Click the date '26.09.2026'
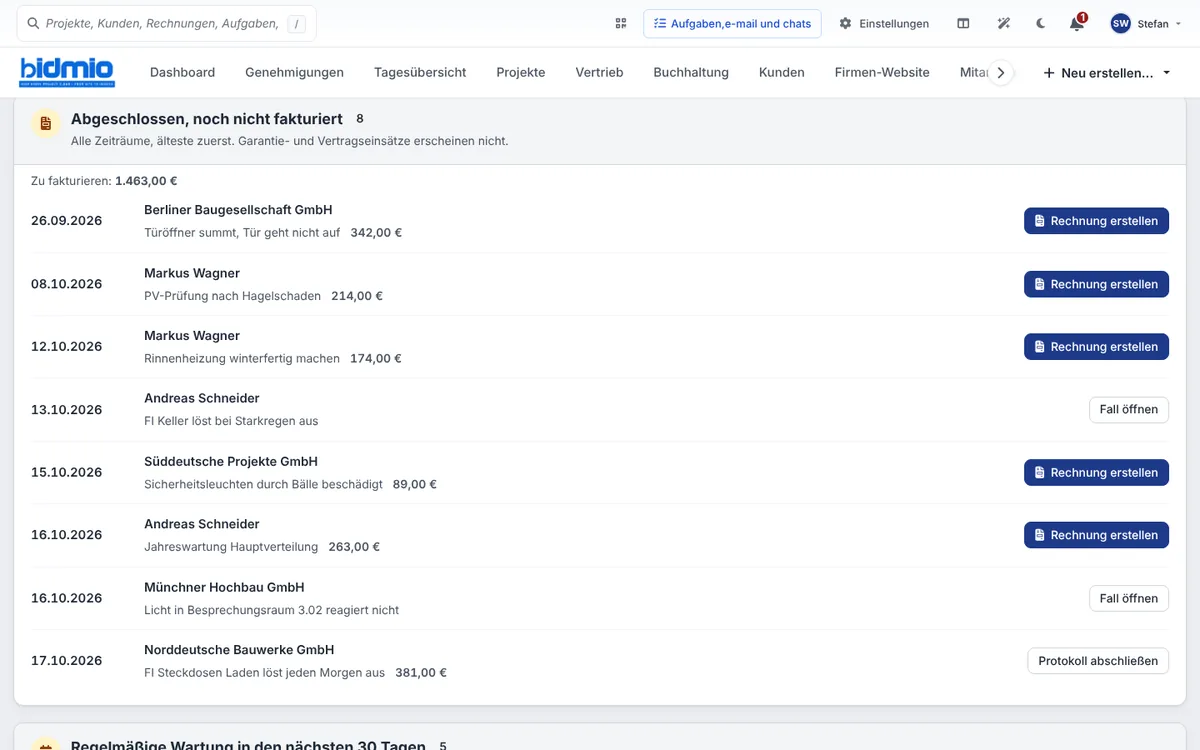The height and width of the screenshot is (750, 1200). click(x=66, y=221)
